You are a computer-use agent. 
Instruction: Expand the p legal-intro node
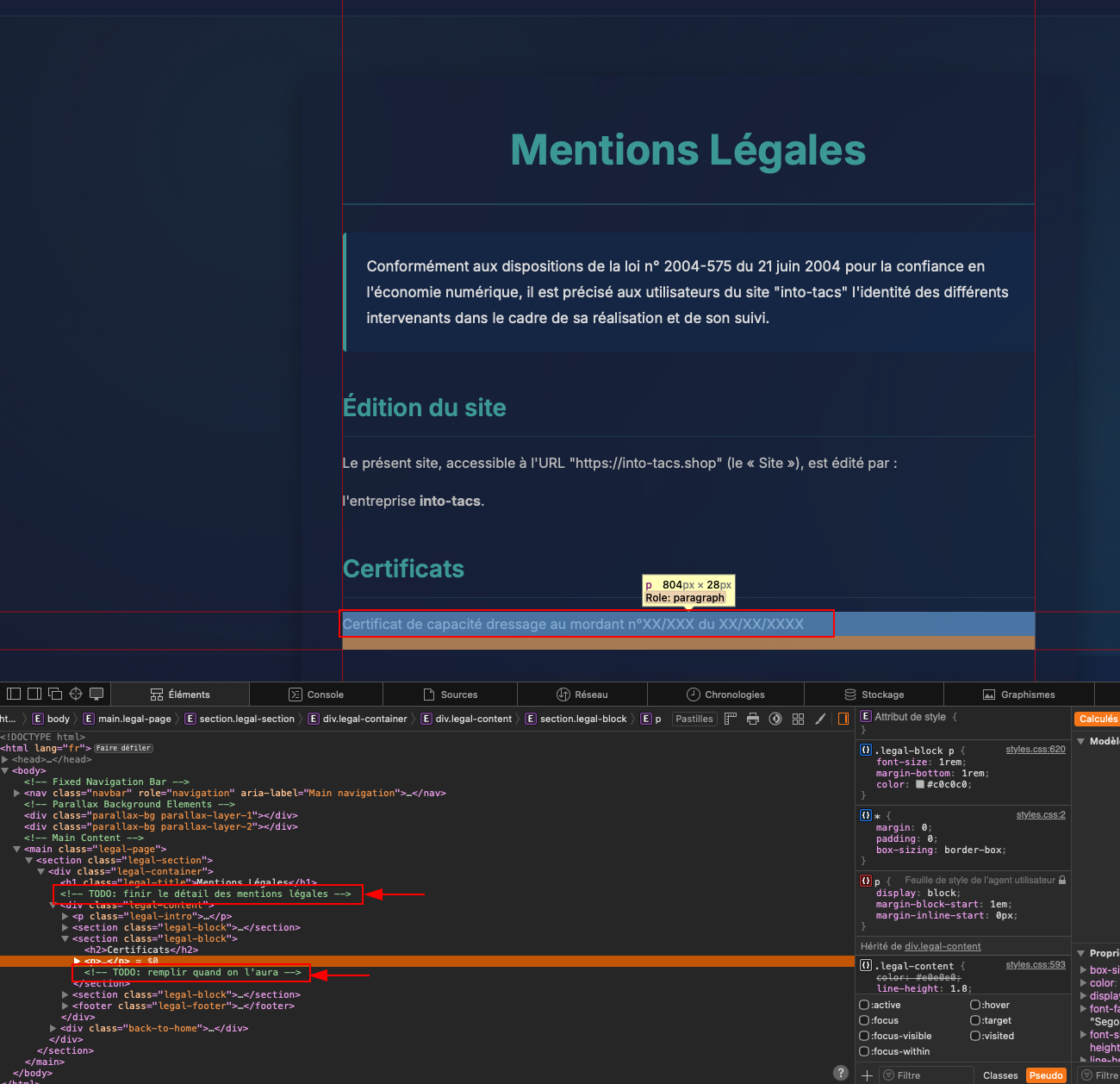65,916
